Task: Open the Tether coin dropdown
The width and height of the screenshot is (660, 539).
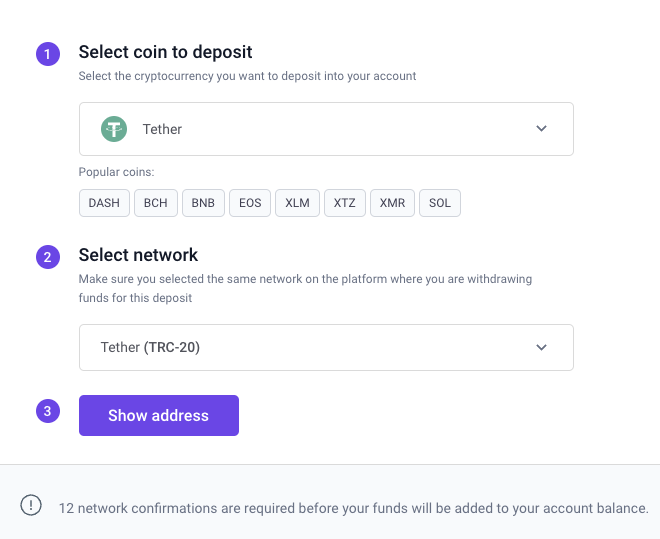Action: 325,129
